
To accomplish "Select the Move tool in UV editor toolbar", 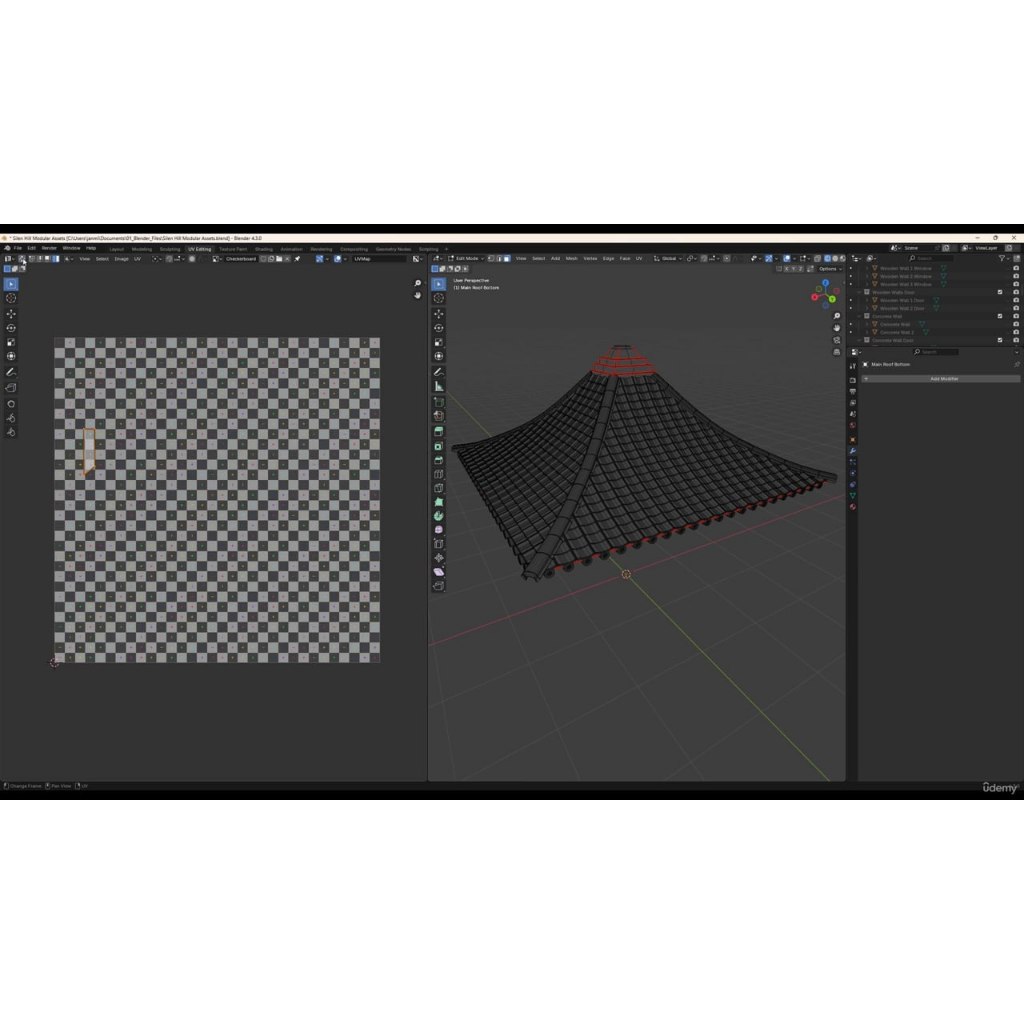I will point(11,314).
